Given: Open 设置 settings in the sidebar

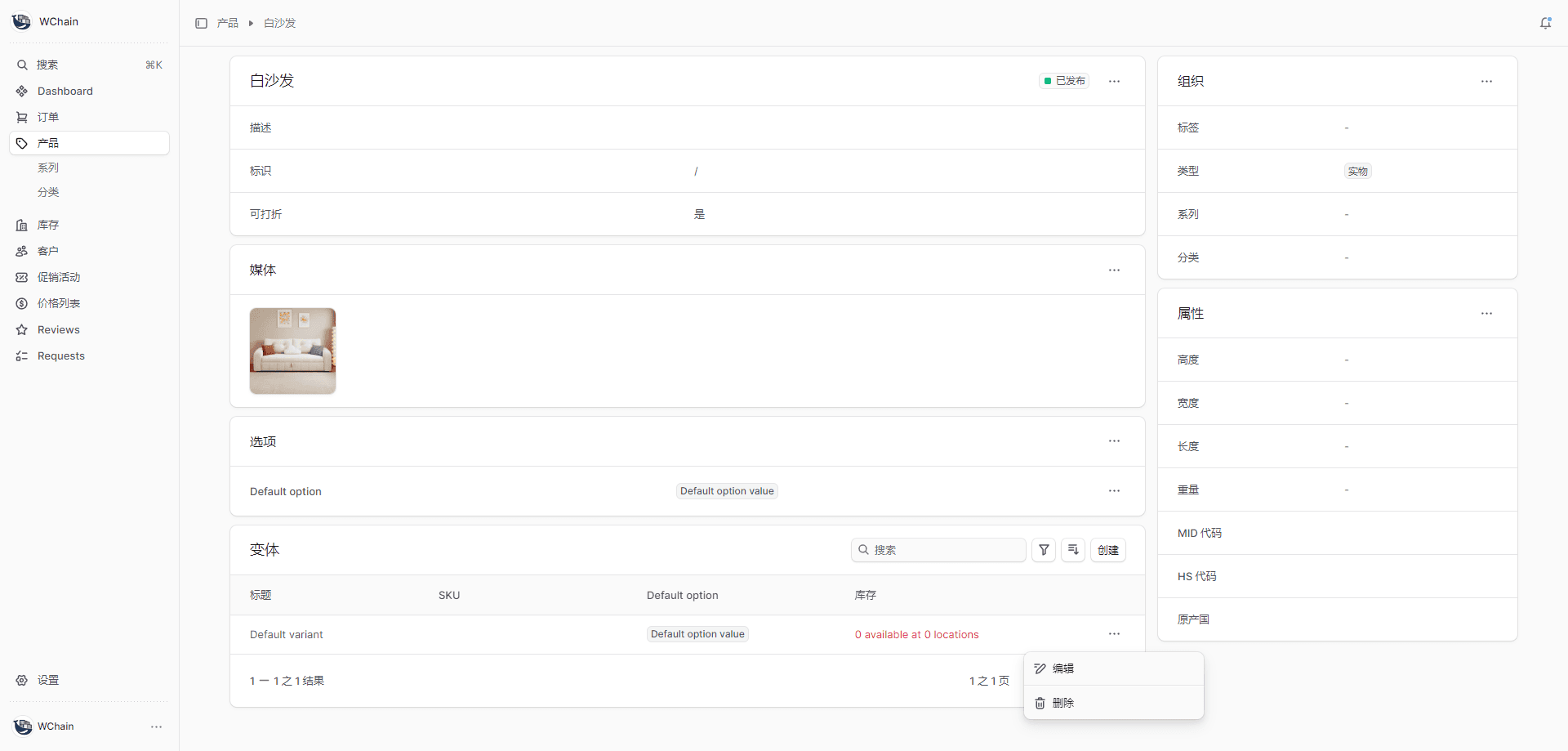Looking at the screenshot, I should pyautogui.click(x=48, y=680).
